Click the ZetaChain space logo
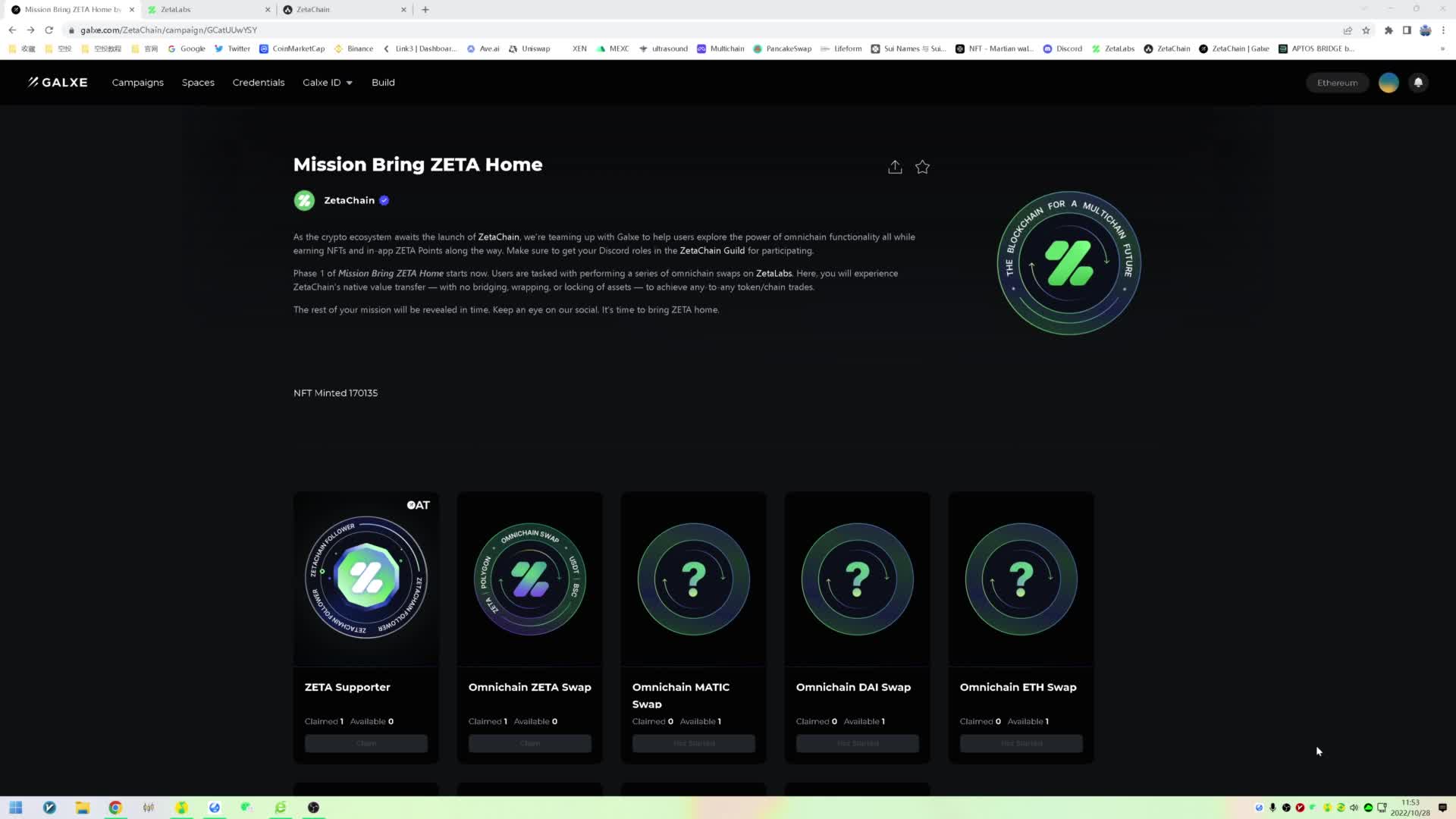Image resolution: width=1456 pixels, height=819 pixels. coord(304,200)
